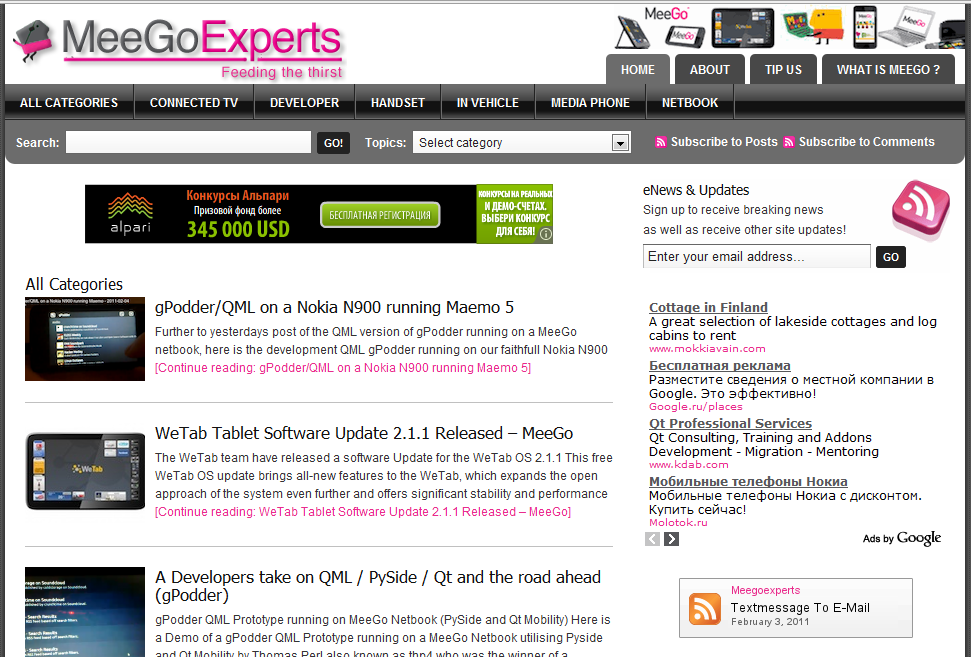This screenshot has width=971, height=657.
Task: Click the All Categories heading
Action: (x=74, y=284)
